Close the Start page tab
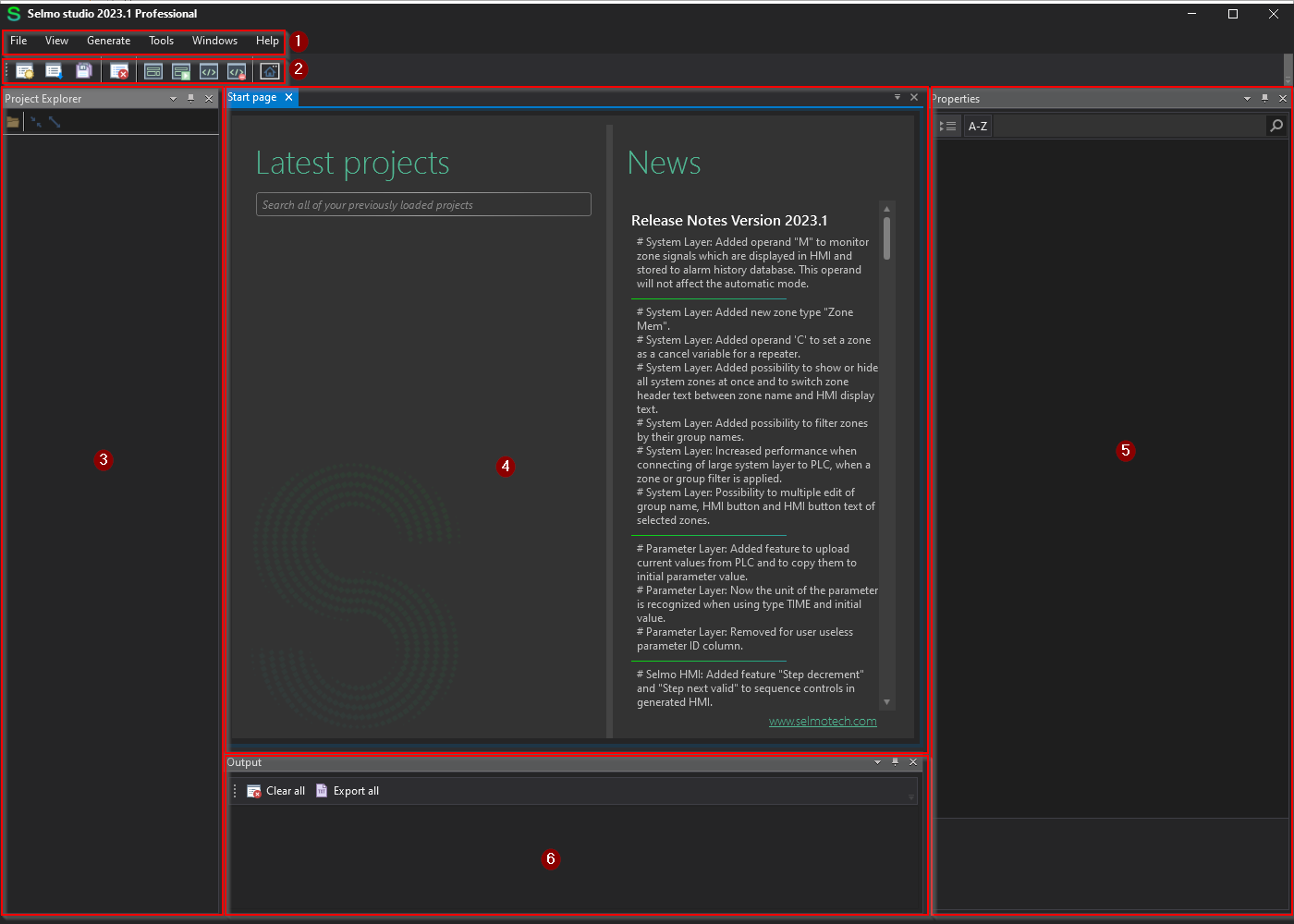 288,97
